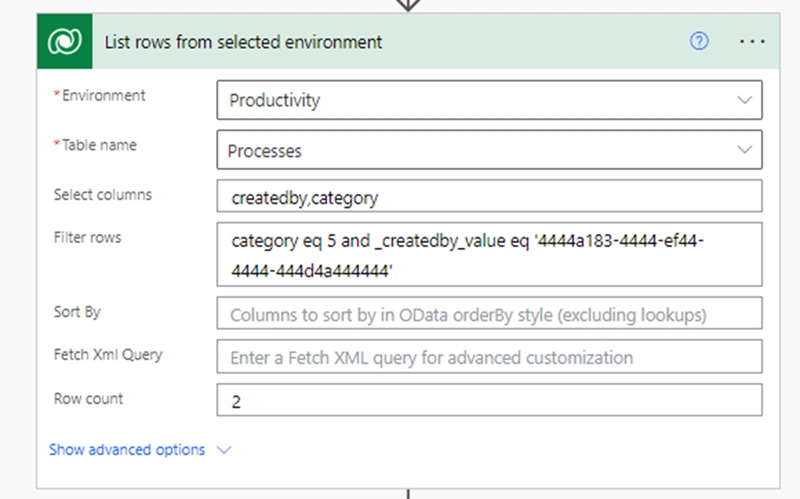Click the green Dataverse connector icon

pos(65,42)
